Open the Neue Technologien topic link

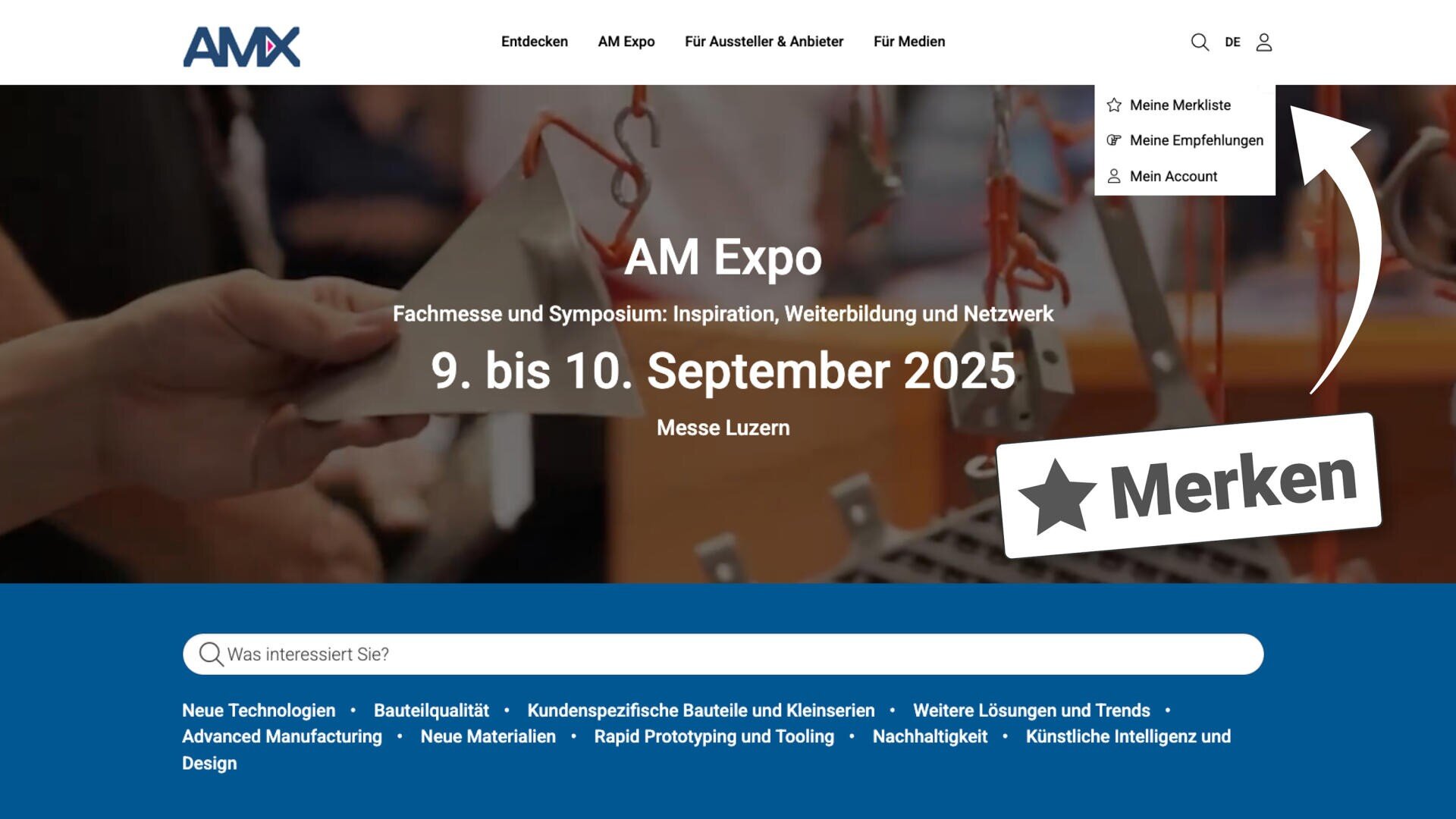click(x=259, y=711)
